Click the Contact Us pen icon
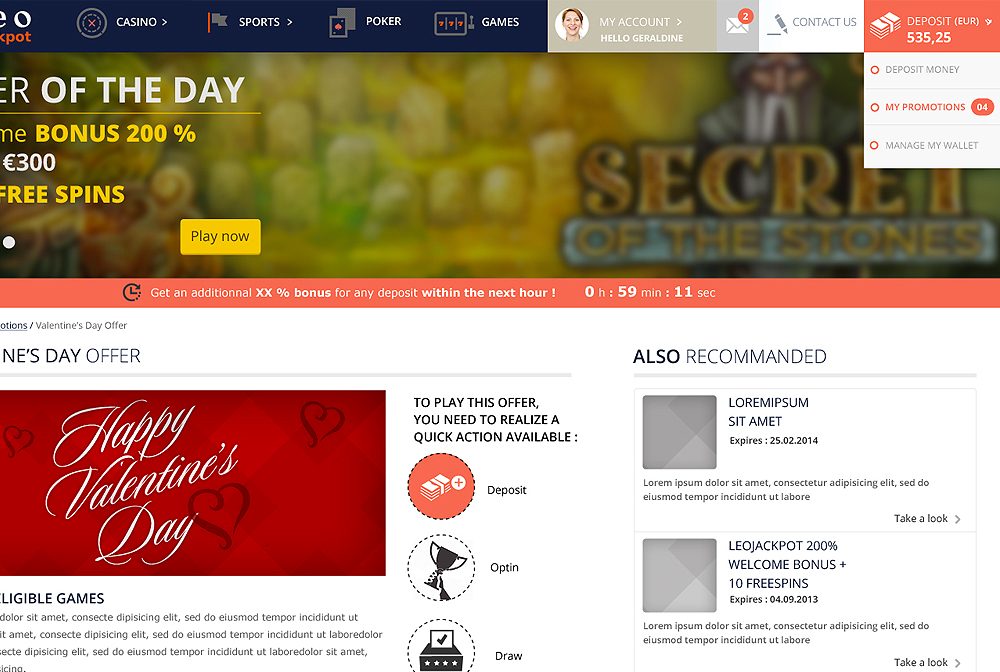 point(777,24)
